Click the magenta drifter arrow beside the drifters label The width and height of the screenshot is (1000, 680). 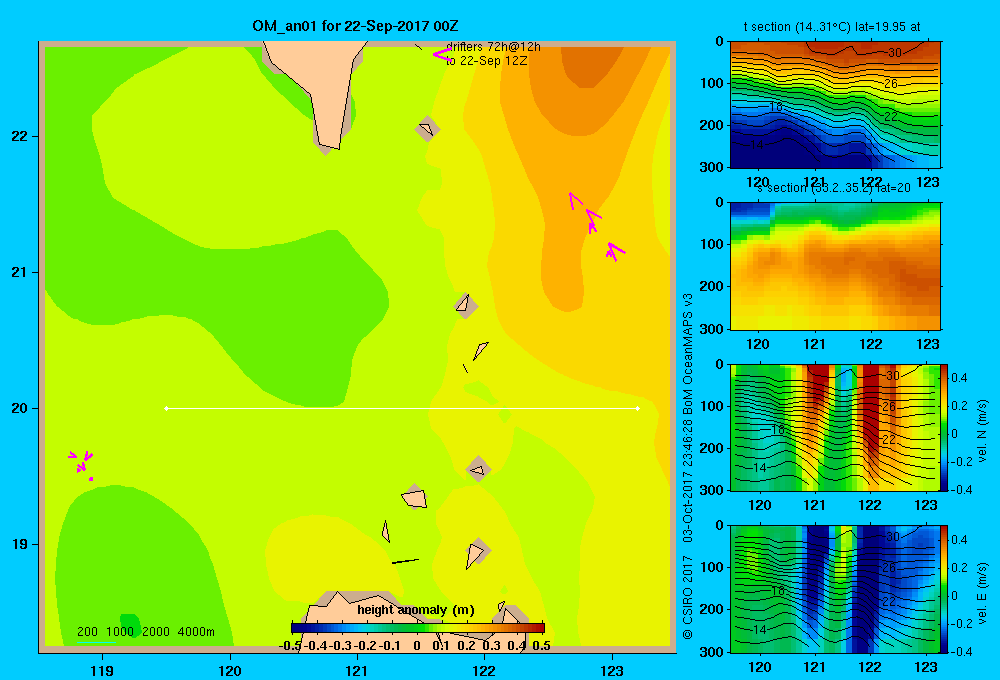[442, 55]
